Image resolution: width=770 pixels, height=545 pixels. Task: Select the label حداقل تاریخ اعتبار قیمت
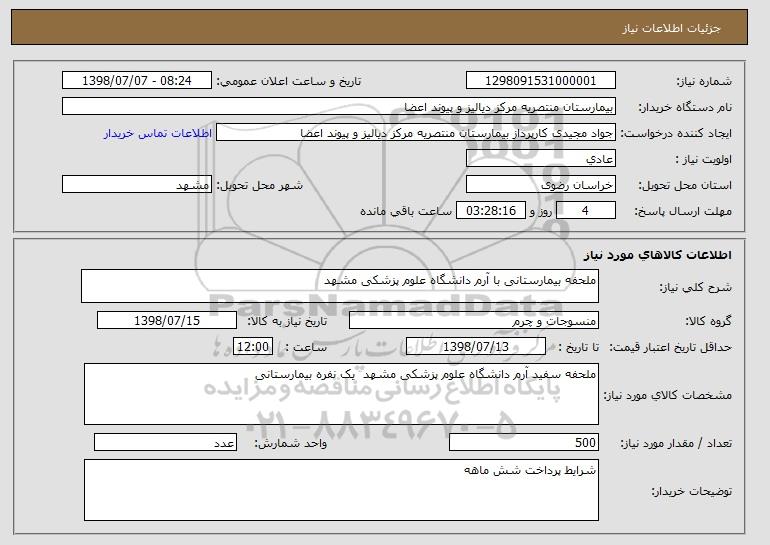671,347
